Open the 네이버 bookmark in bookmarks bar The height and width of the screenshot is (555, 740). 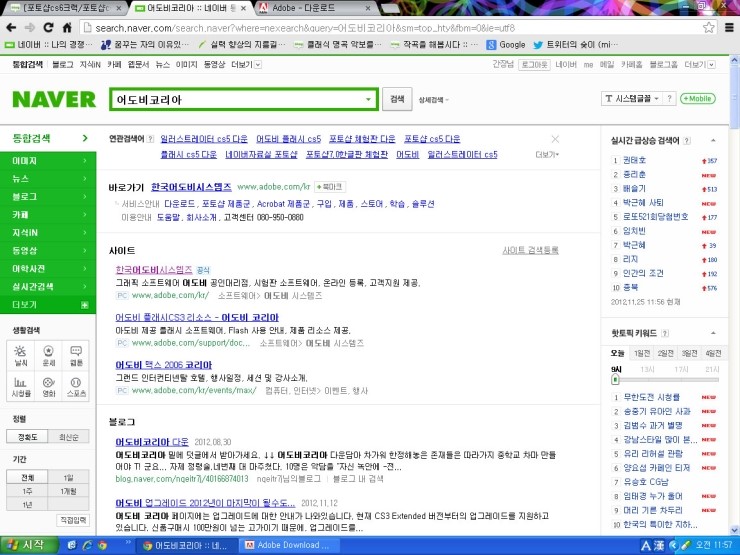[x=49, y=45]
